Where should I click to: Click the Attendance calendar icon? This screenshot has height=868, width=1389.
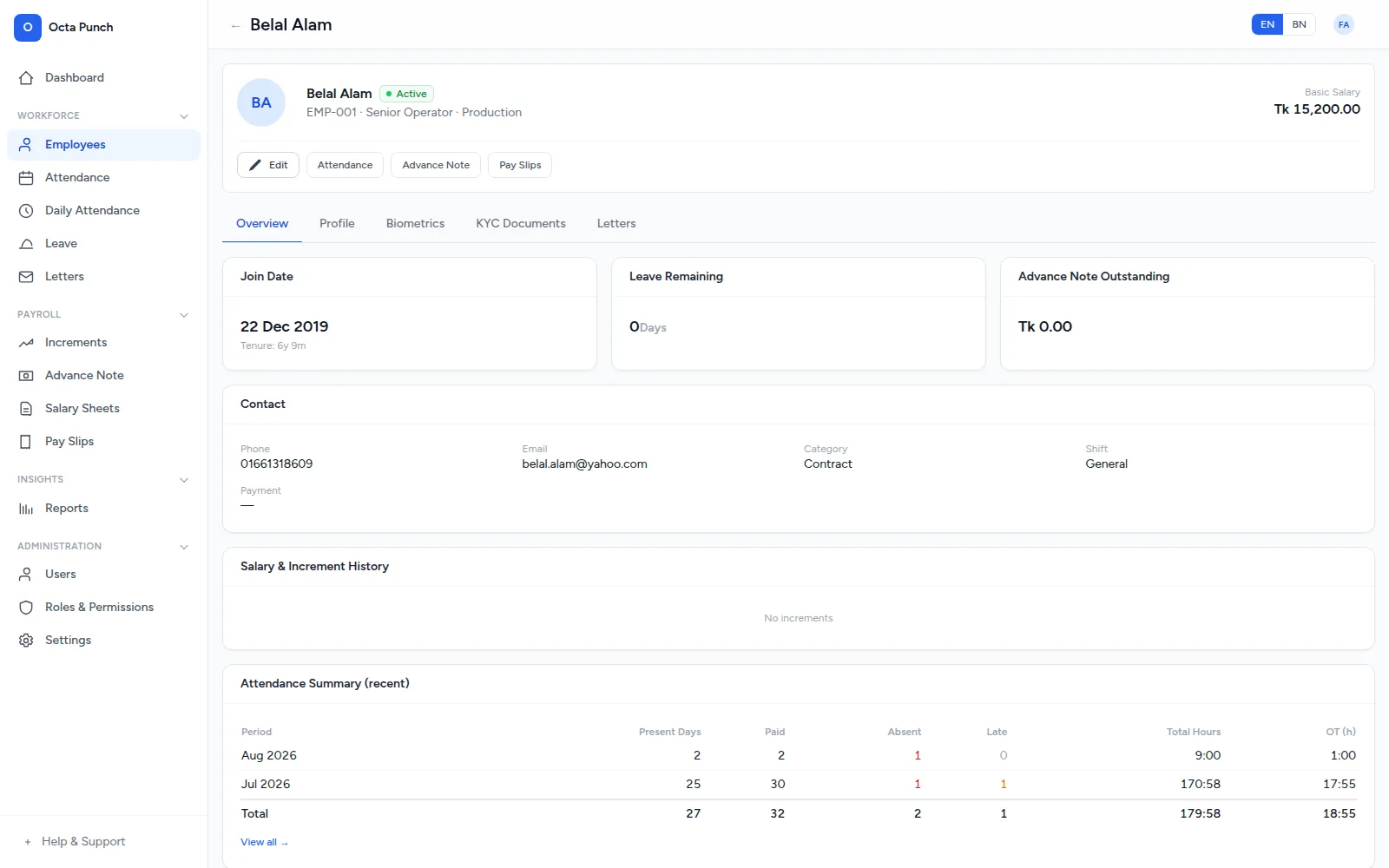26,177
